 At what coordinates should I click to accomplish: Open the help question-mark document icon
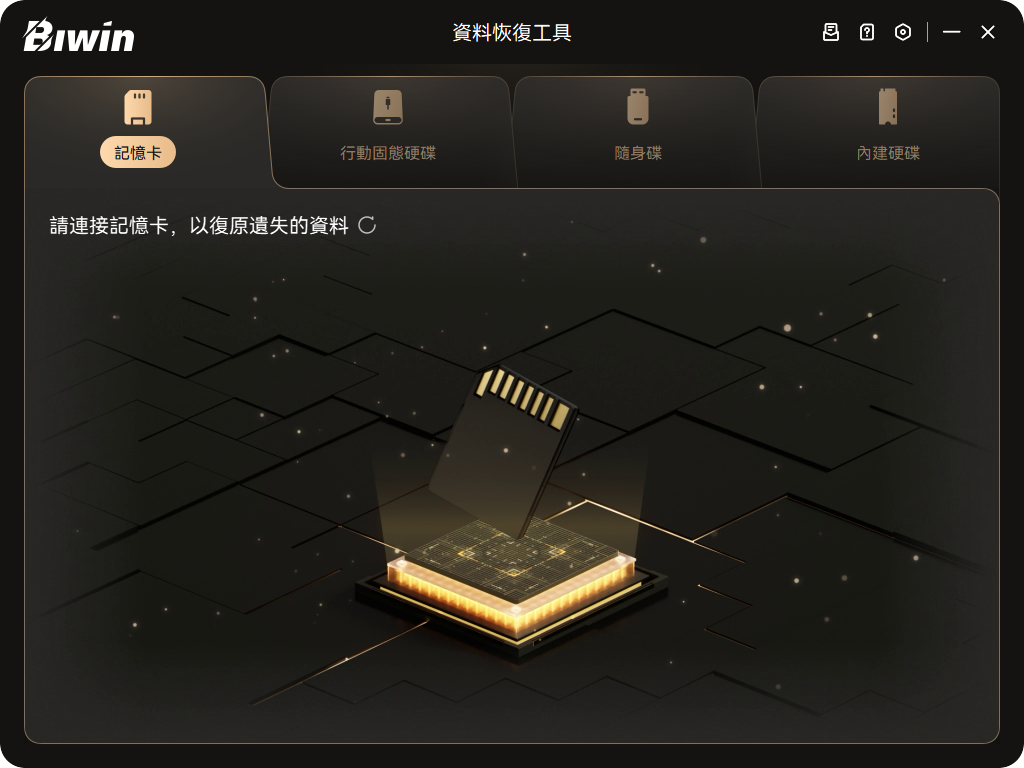[x=867, y=32]
